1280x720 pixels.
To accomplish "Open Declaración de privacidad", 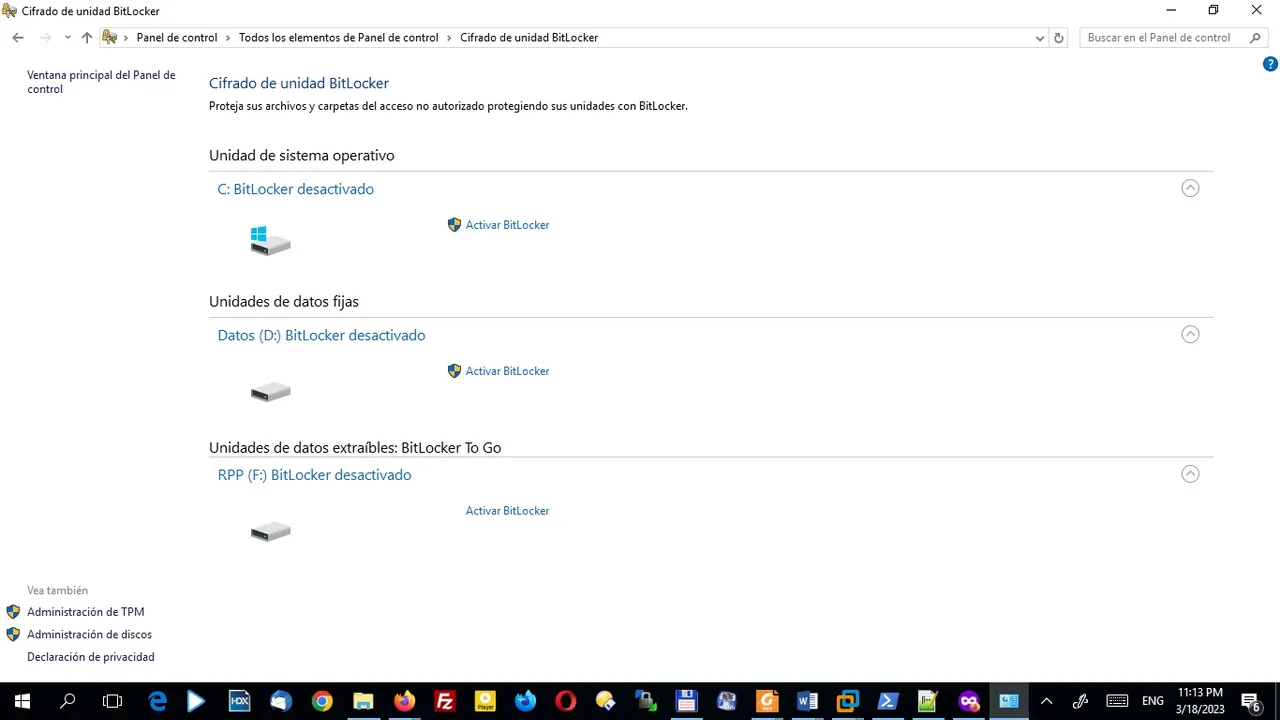I will coord(91,658).
